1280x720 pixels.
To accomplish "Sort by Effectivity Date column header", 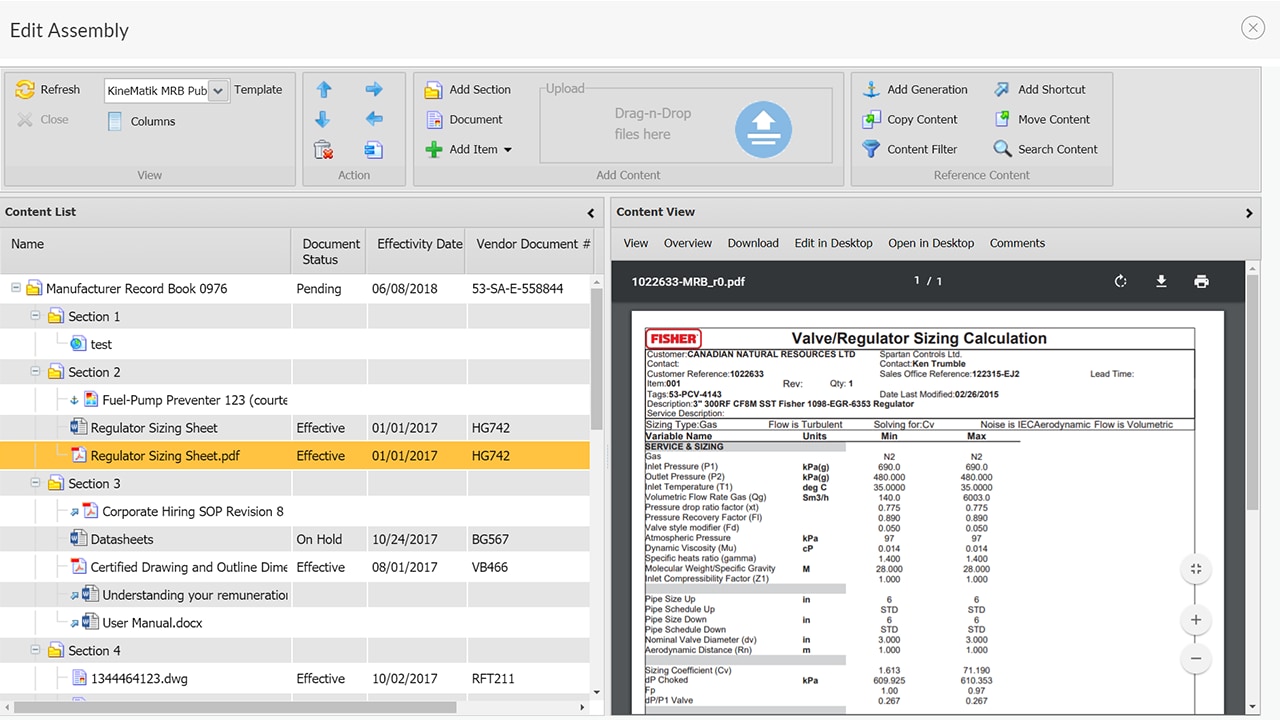I will (x=417, y=251).
